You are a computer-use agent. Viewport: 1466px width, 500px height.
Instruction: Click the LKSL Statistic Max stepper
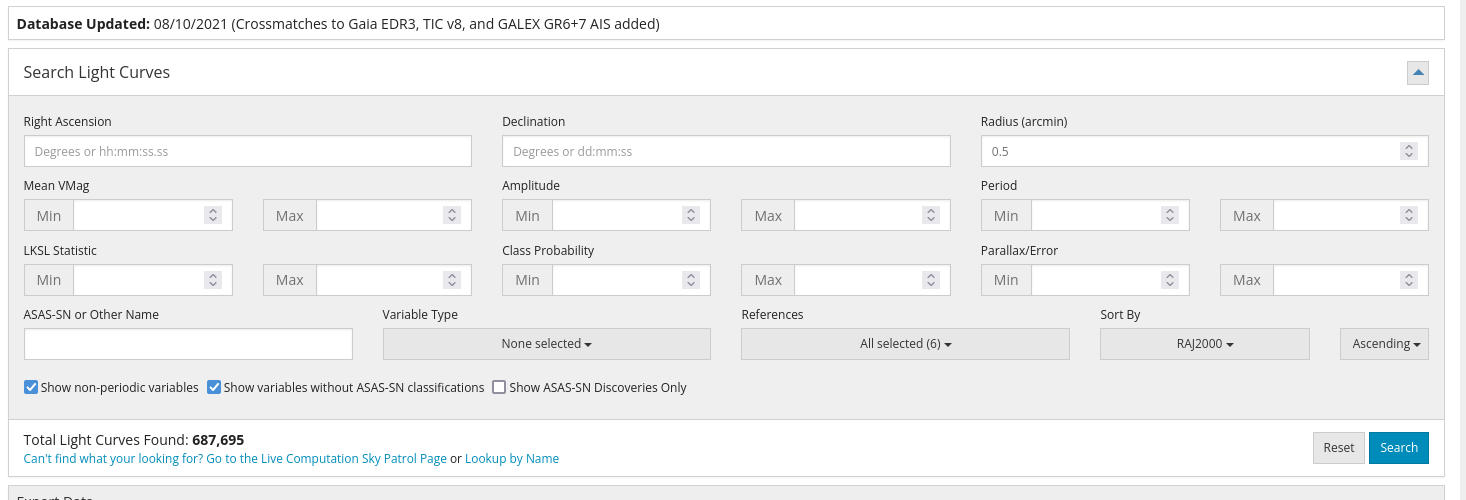(x=451, y=280)
